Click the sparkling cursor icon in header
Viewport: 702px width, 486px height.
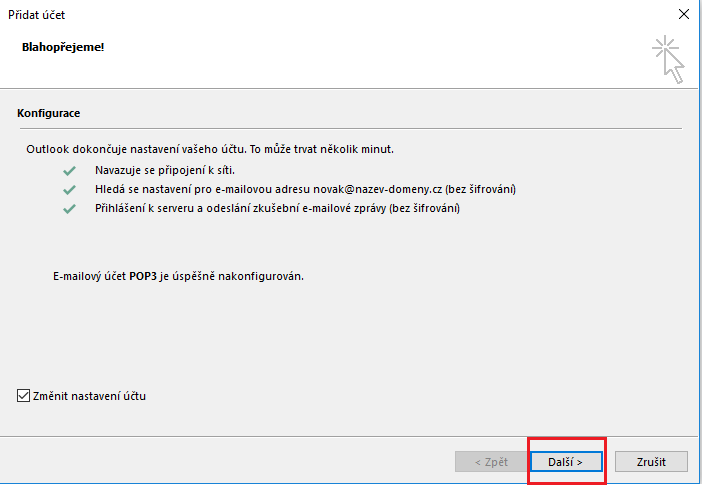click(x=668, y=59)
